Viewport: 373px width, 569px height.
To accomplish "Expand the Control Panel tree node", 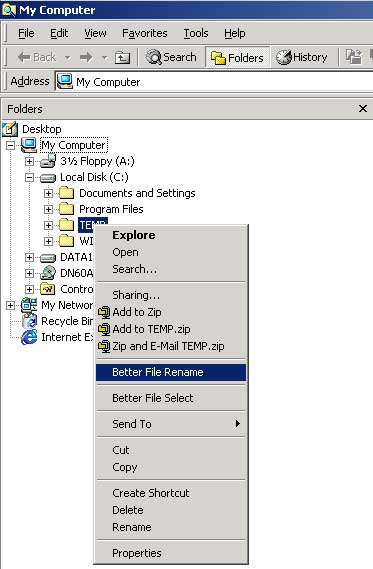I will [29, 289].
